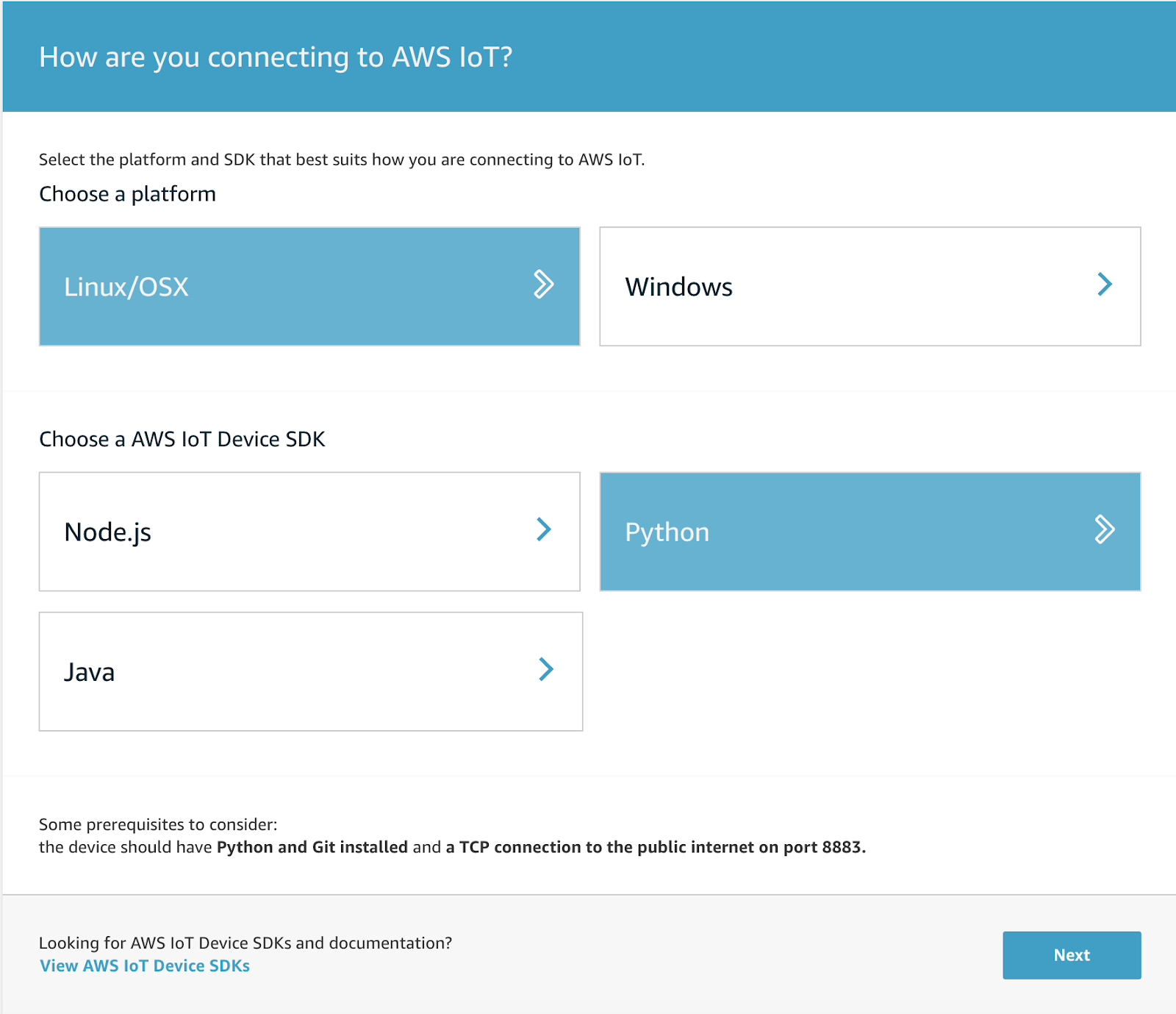The width and height of the screenshot is (1176, 1014).
Task: Click the 'Some prerequisites to consider:' text
Action: tap(158, 824)
